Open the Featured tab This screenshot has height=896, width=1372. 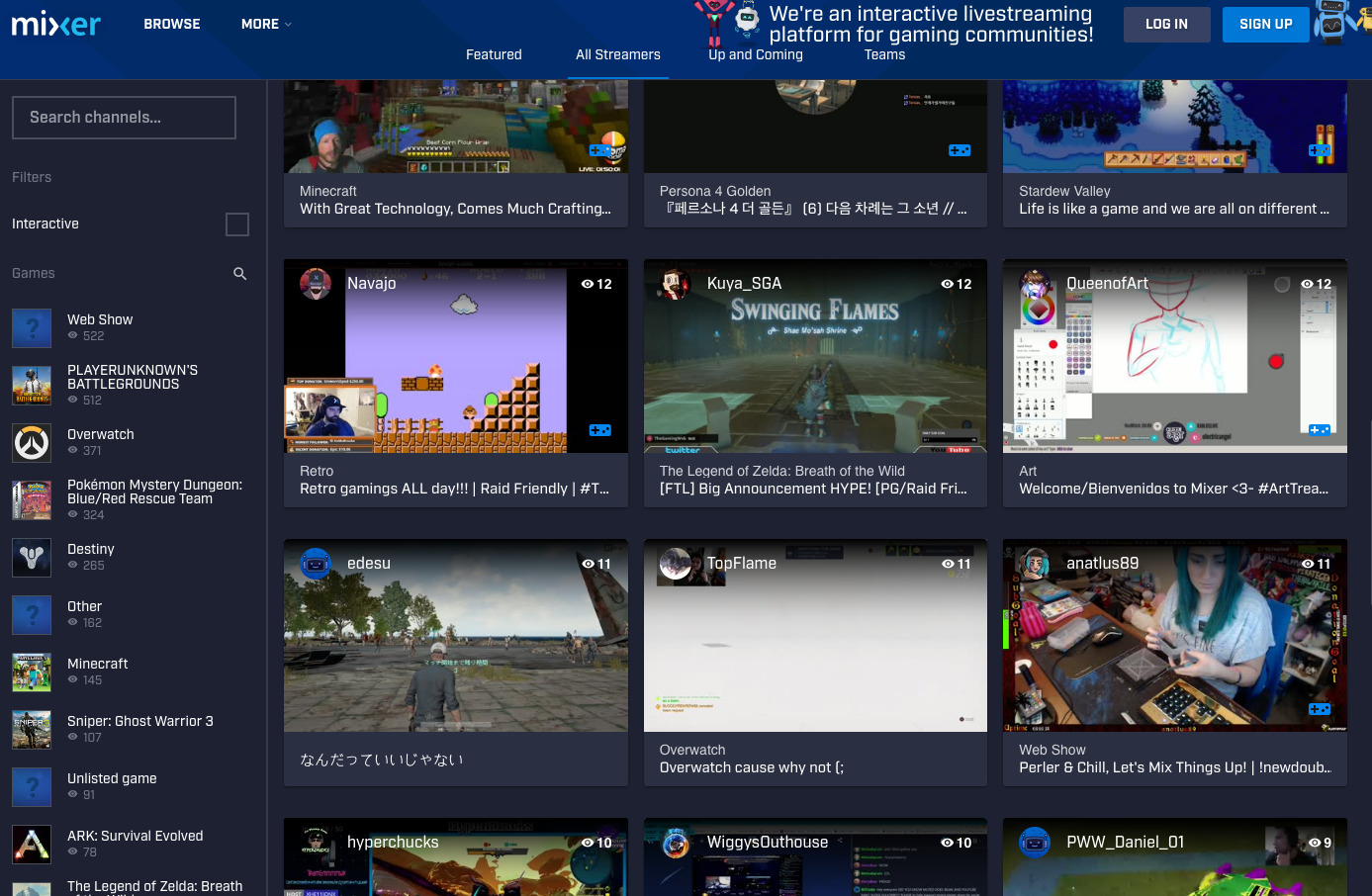click(x=494, y=55)
